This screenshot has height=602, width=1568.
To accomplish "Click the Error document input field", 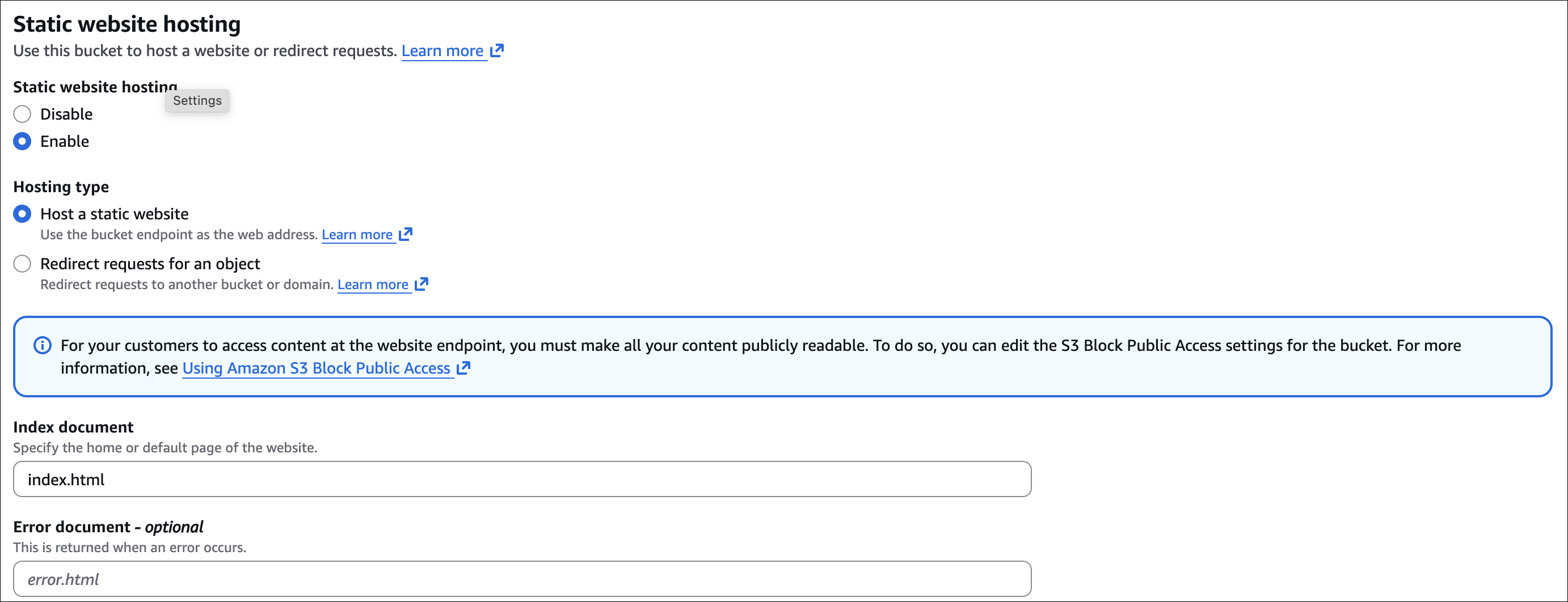I will click(x=522, y=579).
